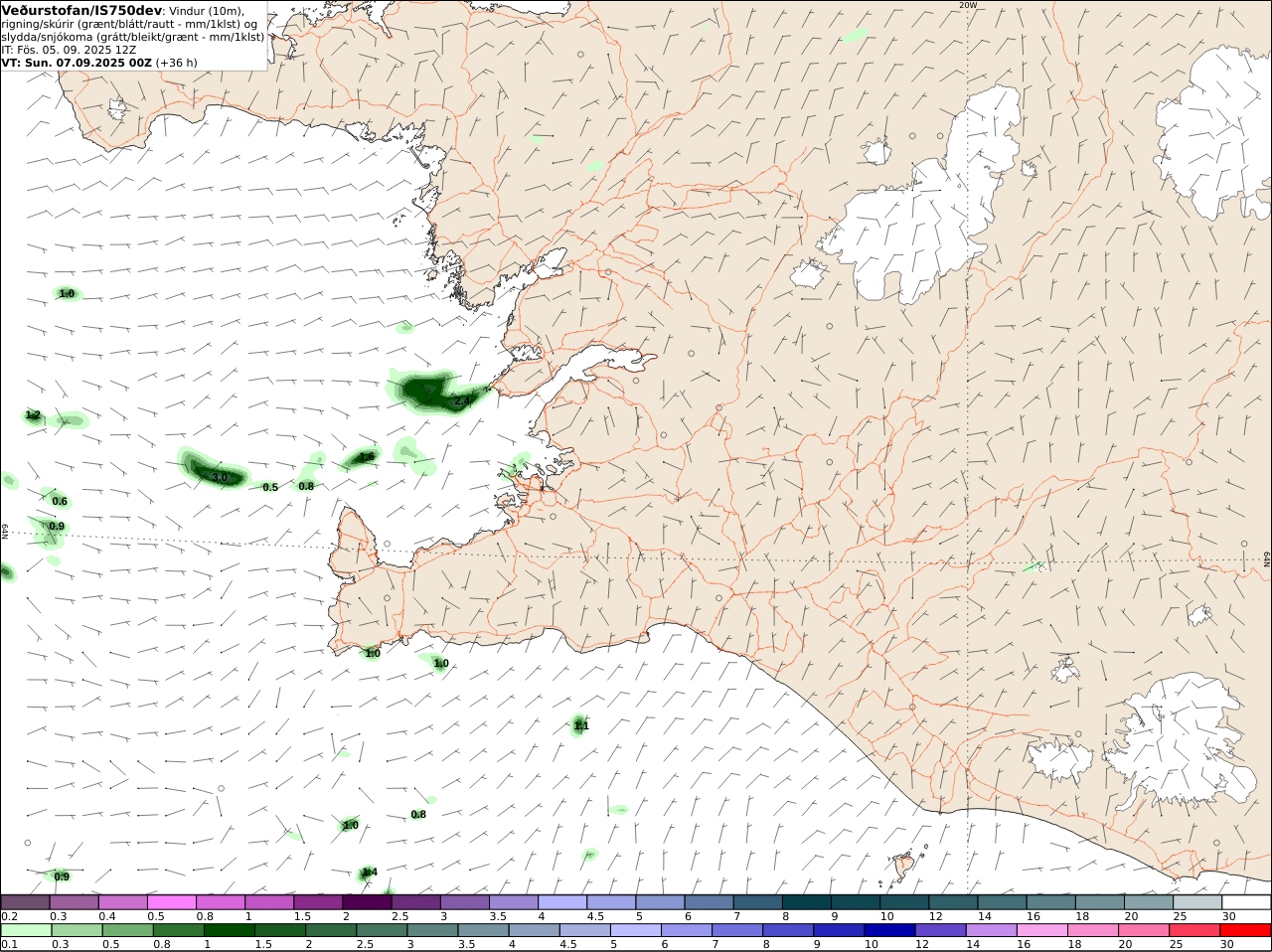1272x952 pixels.
Task: Click the 'Veðurstofan/IS750dev' title text
Action: coord(82,10)
